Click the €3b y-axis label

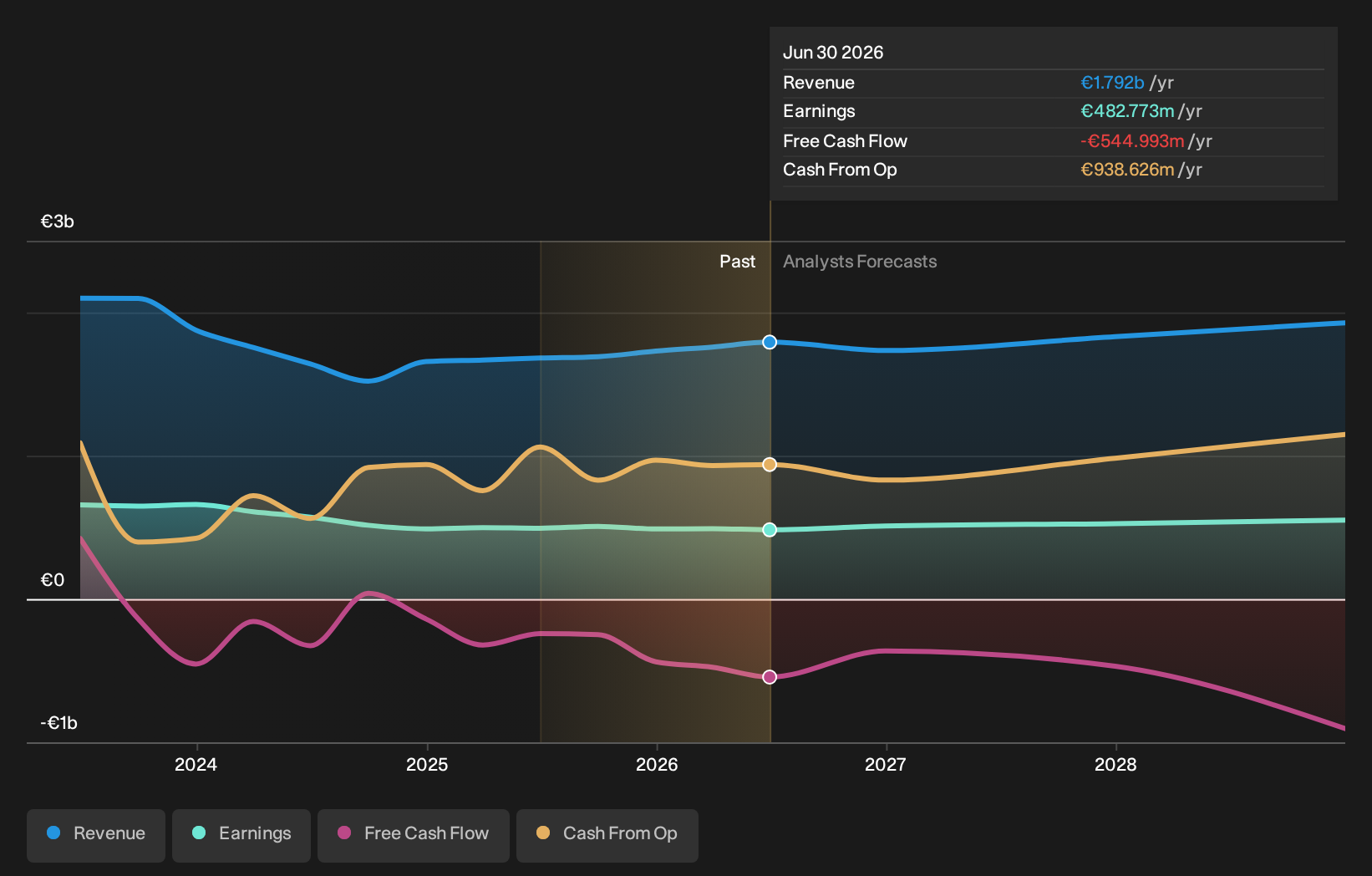[58, 222]
